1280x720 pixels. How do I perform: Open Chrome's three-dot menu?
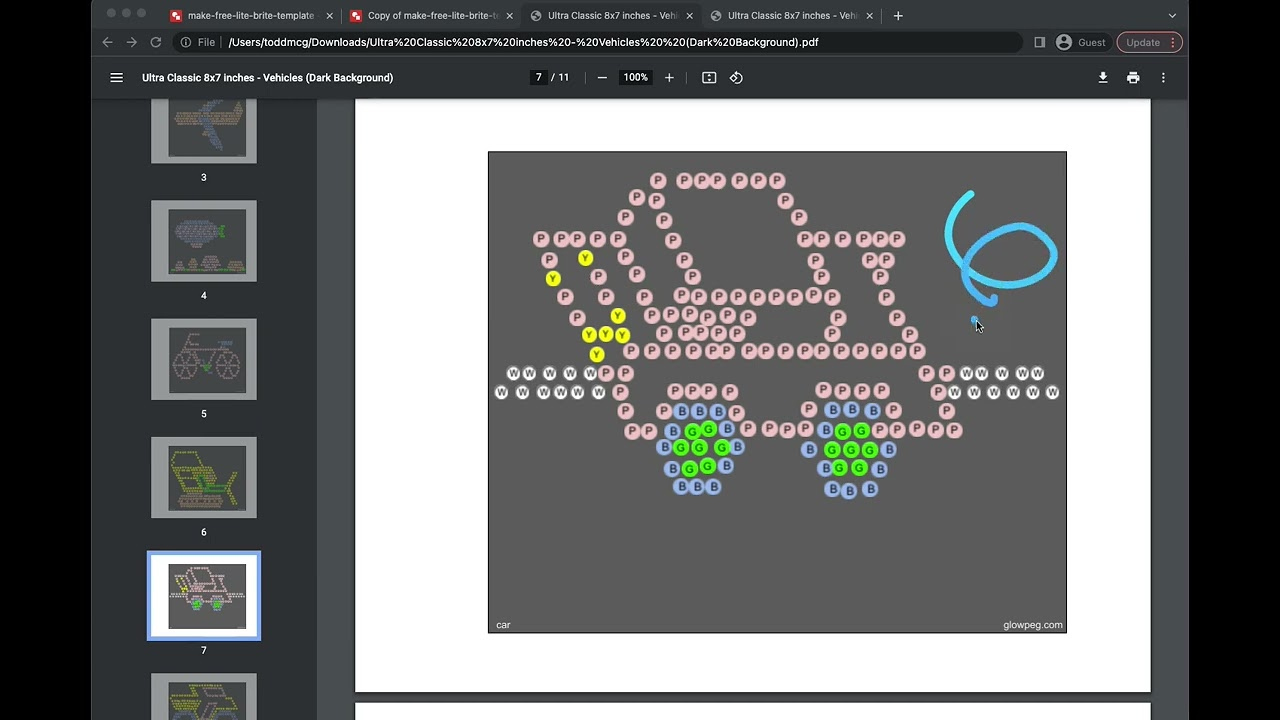pyautogui.click(x=1172, y=42)
